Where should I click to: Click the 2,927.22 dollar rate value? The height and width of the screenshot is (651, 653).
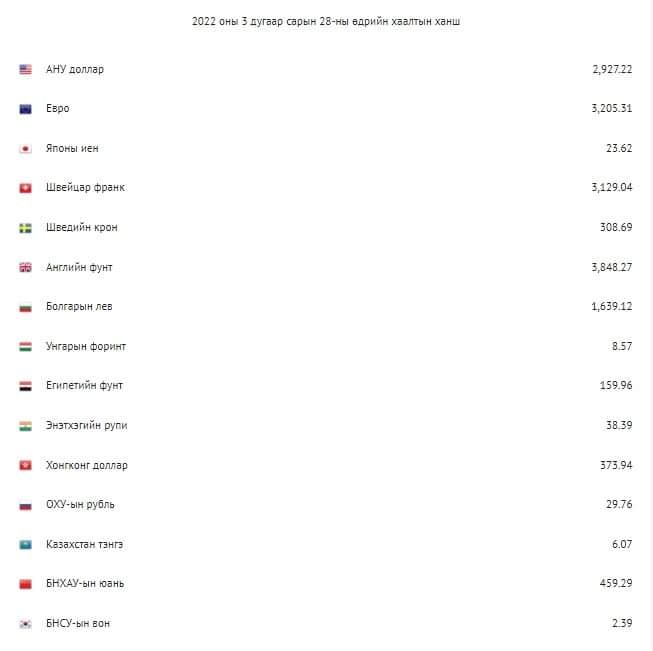coord(611,70)
